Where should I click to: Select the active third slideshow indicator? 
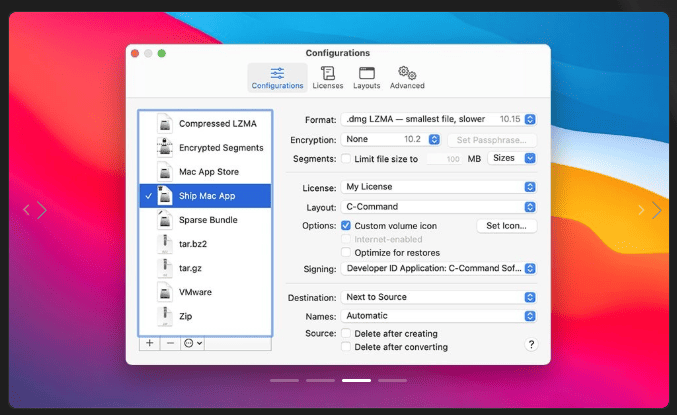pyautogui.click(x=357, y=380)
